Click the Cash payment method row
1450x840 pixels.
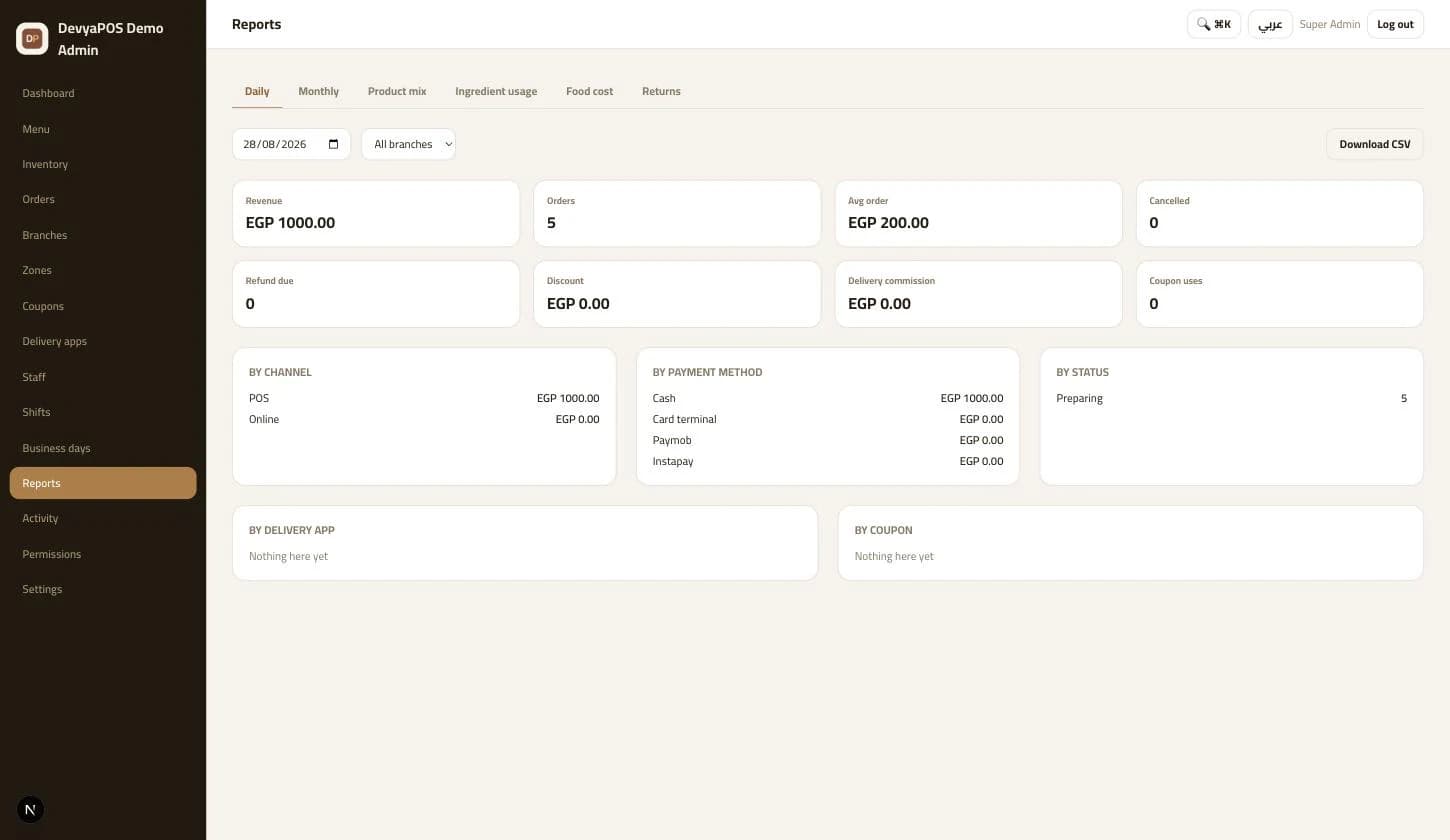[x=828, y=398]
